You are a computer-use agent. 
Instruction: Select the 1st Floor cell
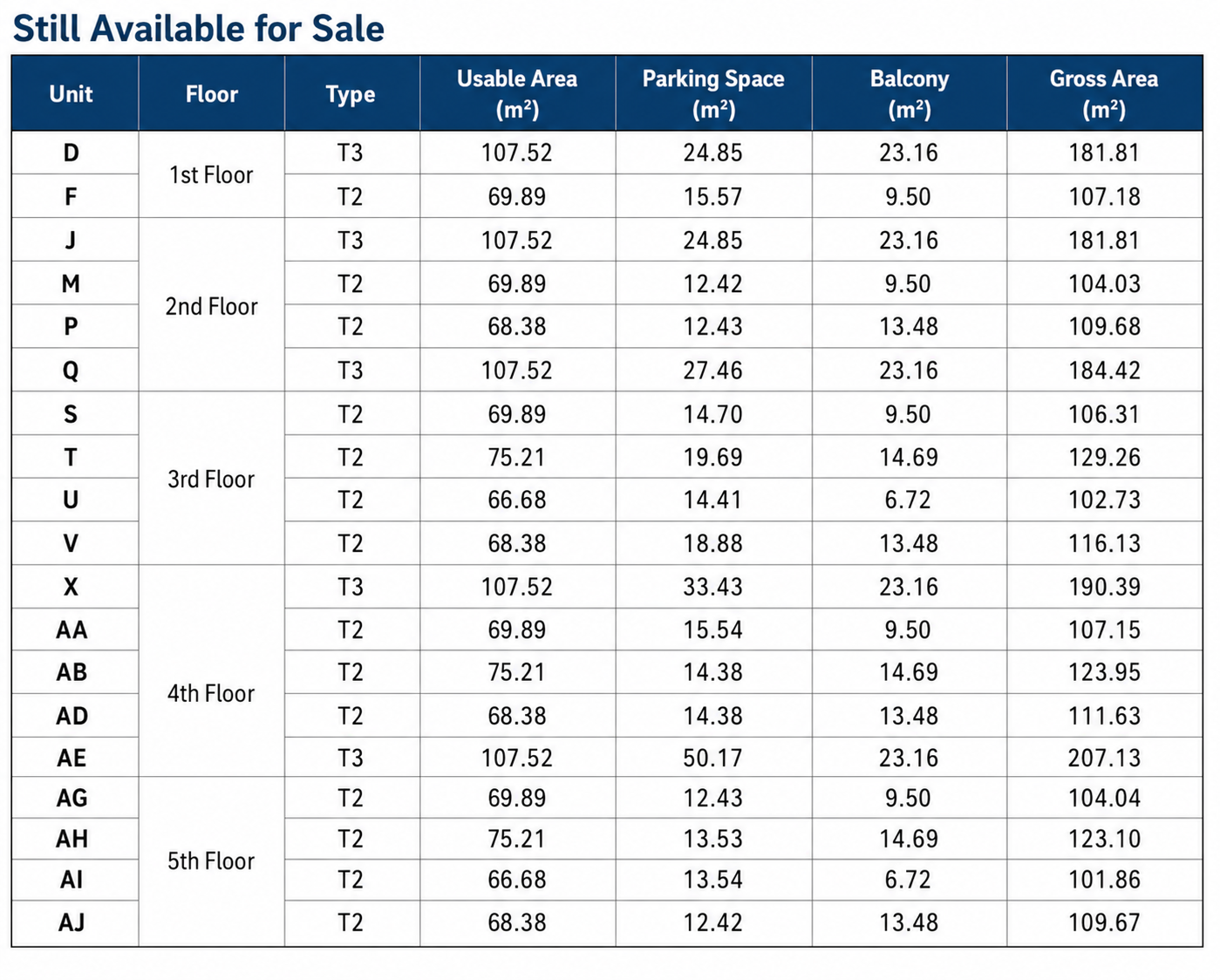[x=211, y=174]
